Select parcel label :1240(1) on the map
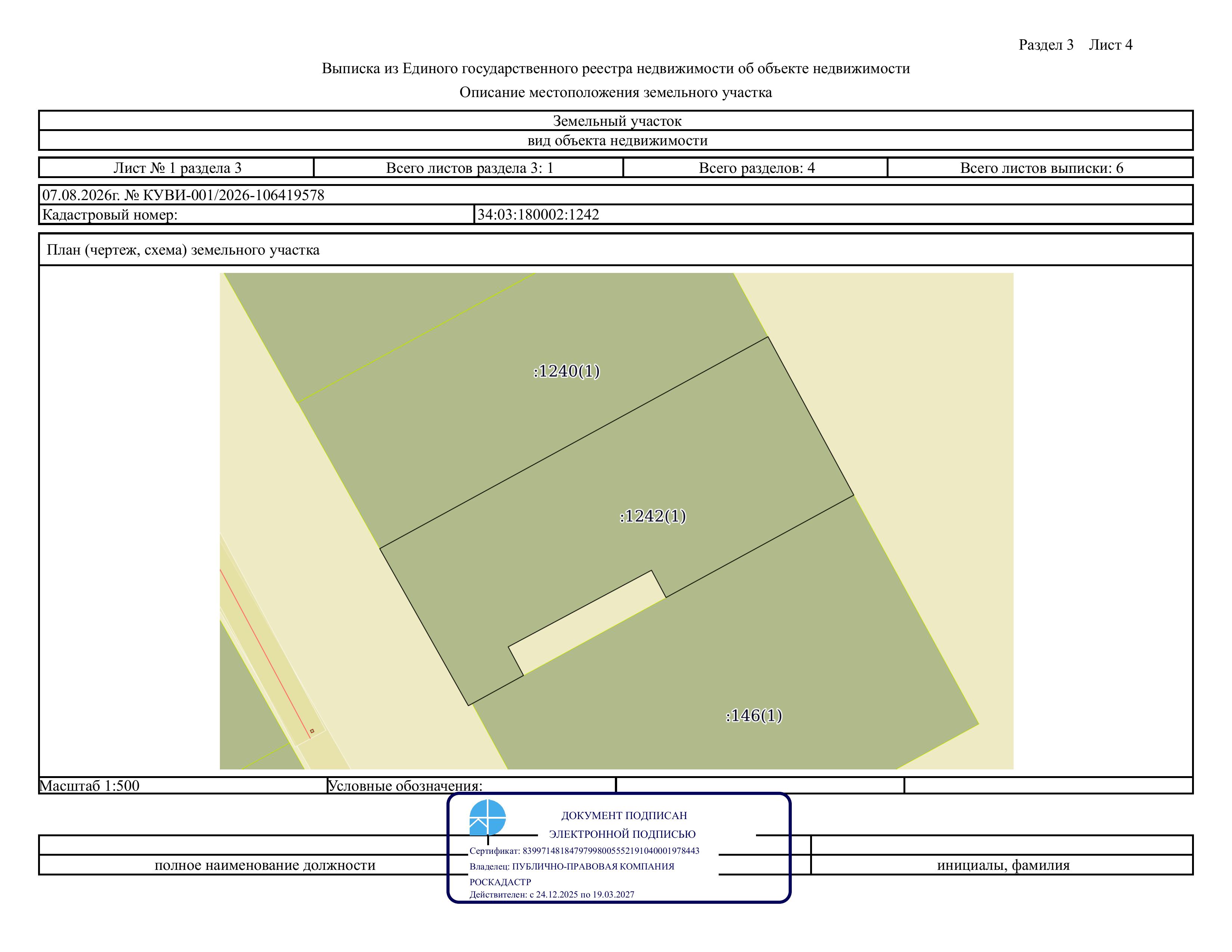 566,371
